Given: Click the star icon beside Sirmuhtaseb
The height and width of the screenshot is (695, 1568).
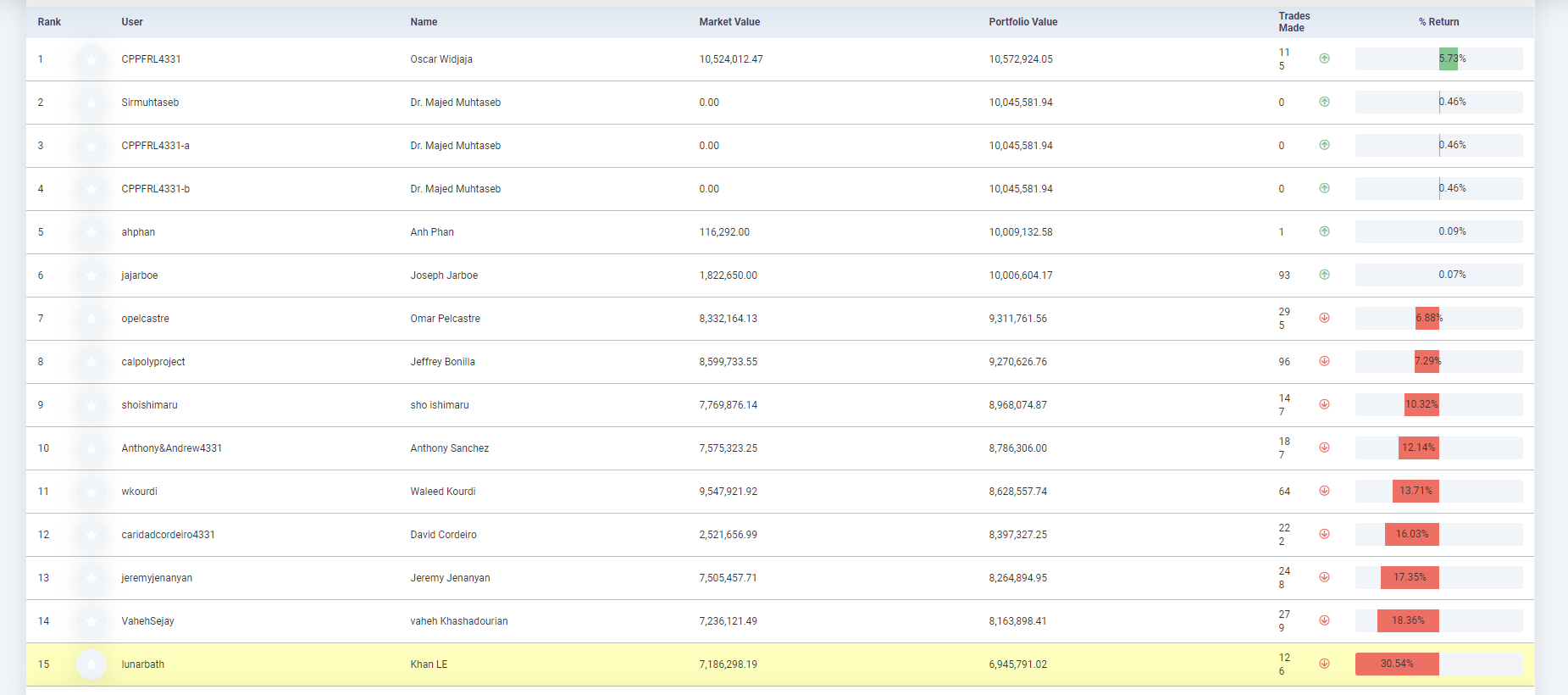Looking at the screenshot, I should click(91, 103).
